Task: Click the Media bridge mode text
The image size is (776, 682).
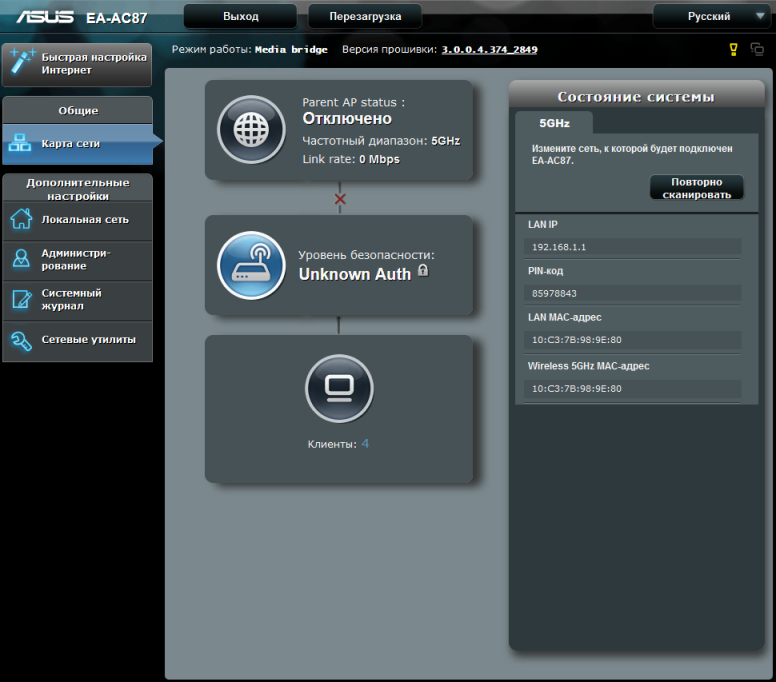Action: coord(291,49)
